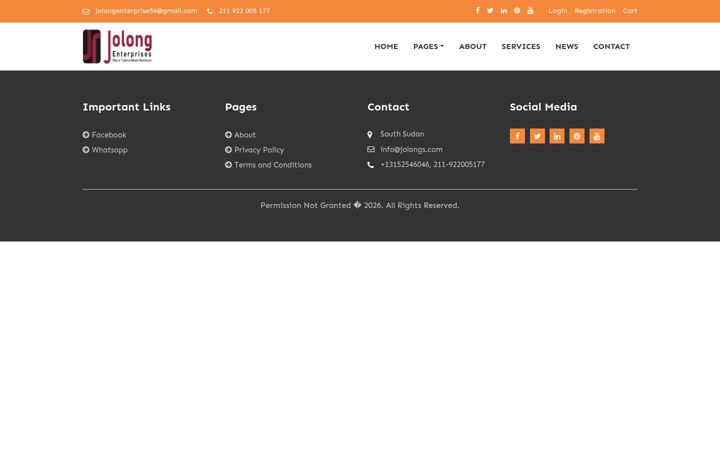Click the arrow icon beside Privacy Policy
The height and width of the screenshot is (450, 720).
228,150
